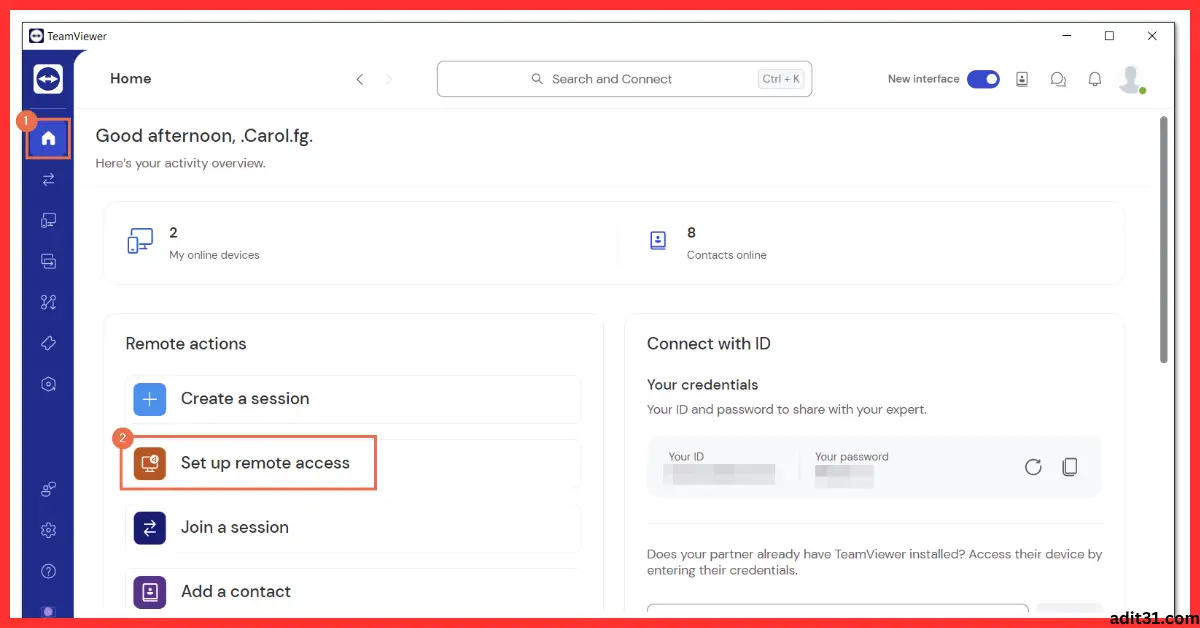1200x628 pixels.
Task: View Contacts online card
Action: point(871,243)
